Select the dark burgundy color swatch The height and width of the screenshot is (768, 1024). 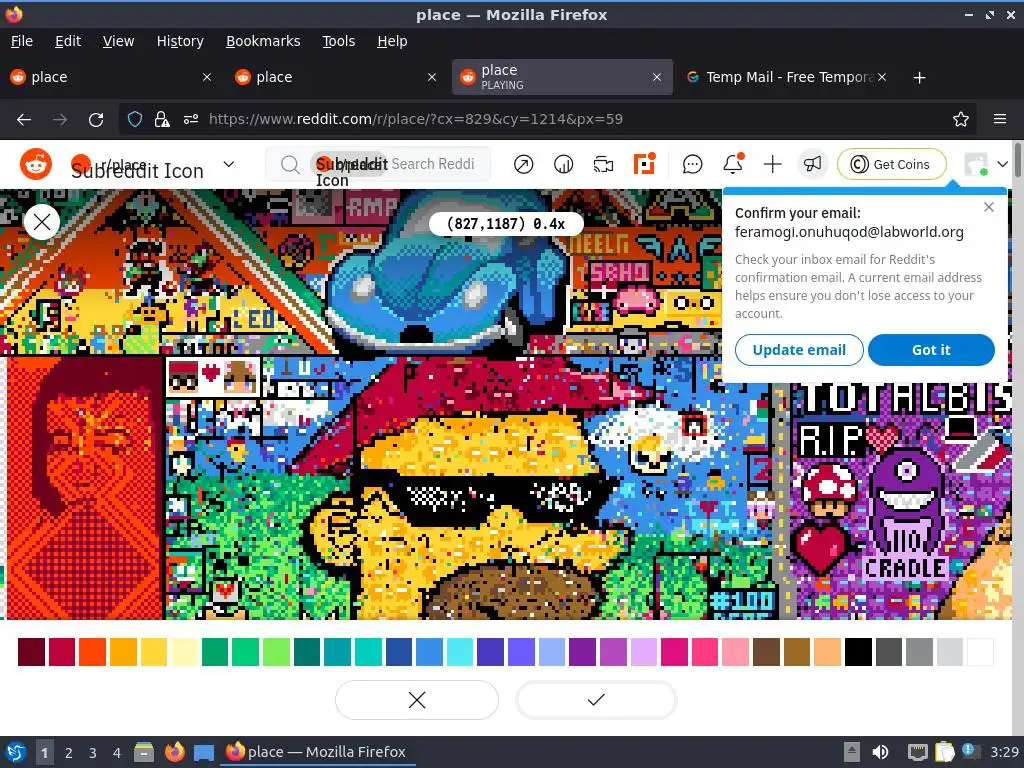(x=31, y=652)
